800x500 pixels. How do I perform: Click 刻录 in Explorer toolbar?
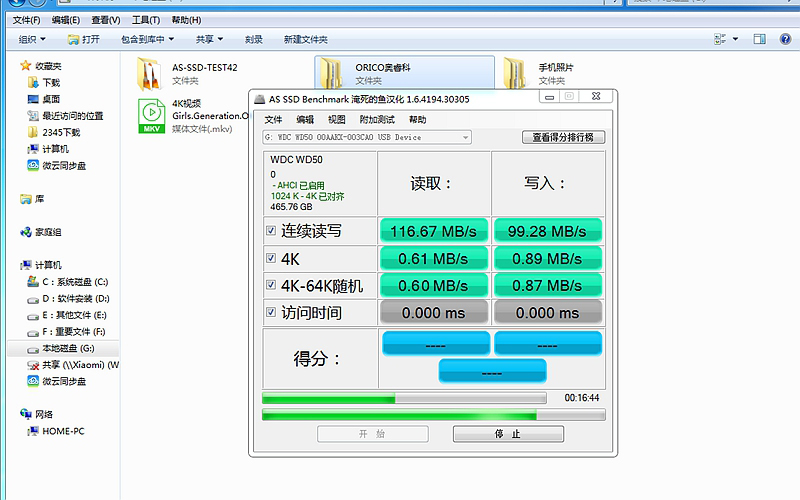click(x=254, y=39)
